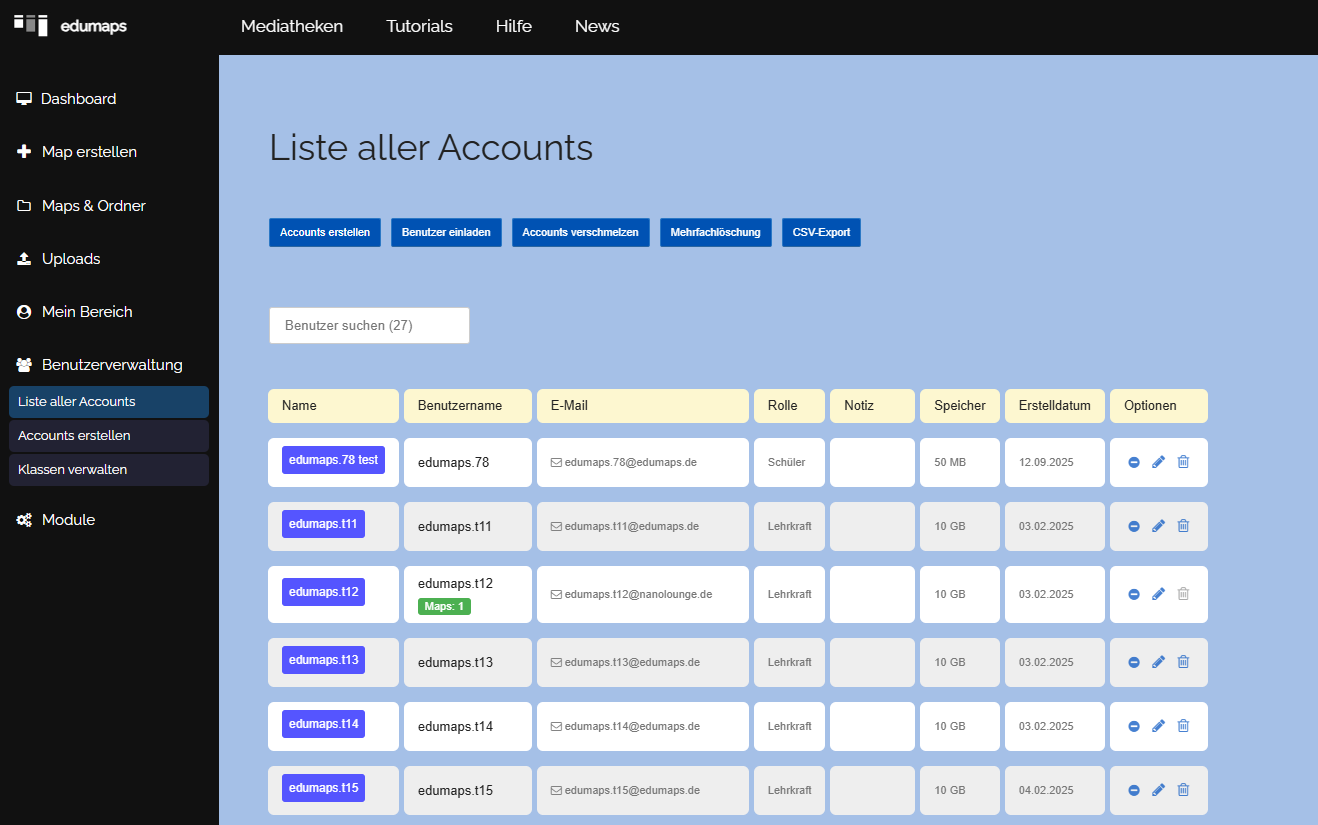
Task: Click the minus circle icon for edumaps.t13
Action: pyautogui.click(x=1134, y=662)
